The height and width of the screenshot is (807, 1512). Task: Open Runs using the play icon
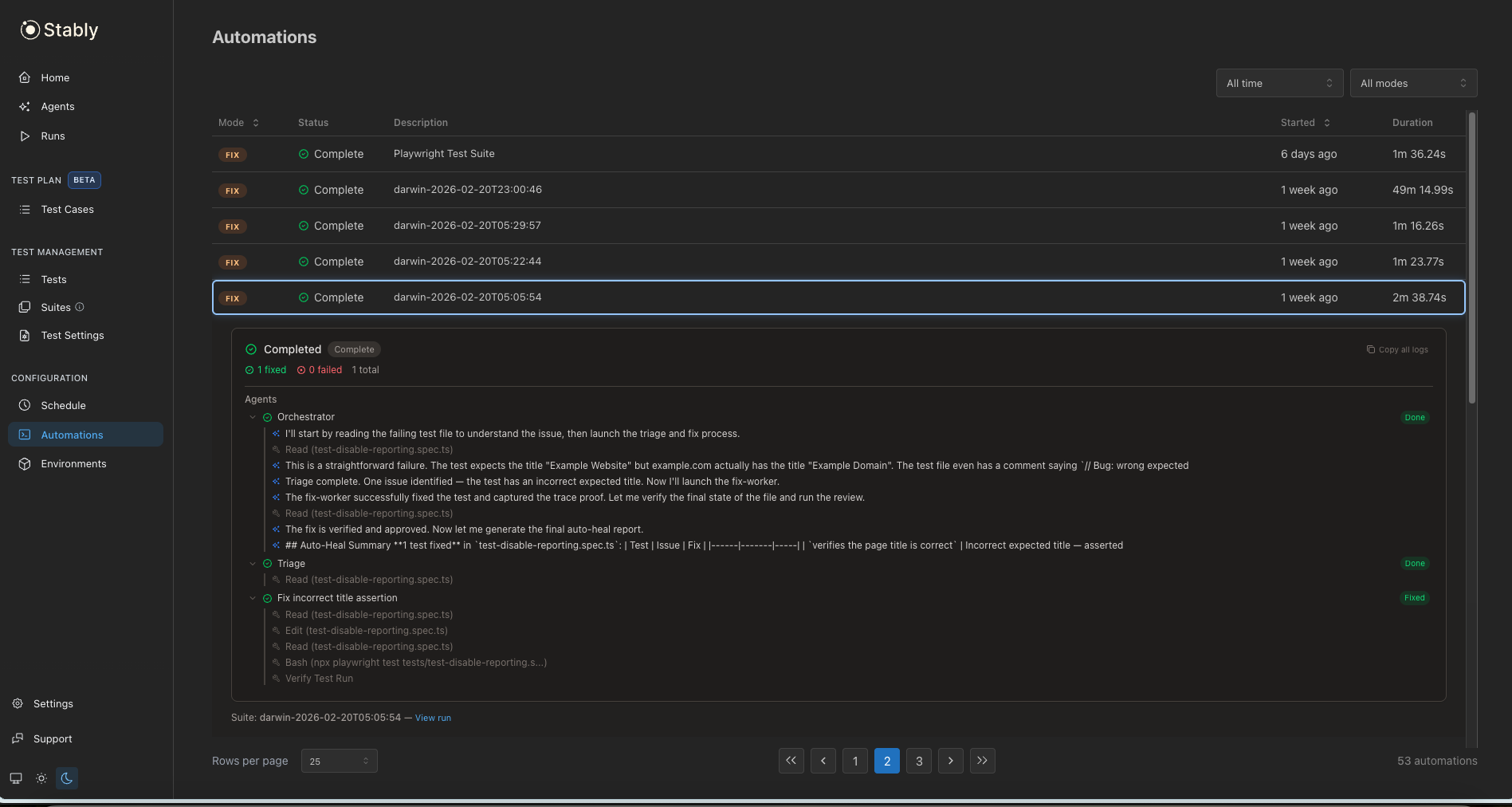(25, 136)
